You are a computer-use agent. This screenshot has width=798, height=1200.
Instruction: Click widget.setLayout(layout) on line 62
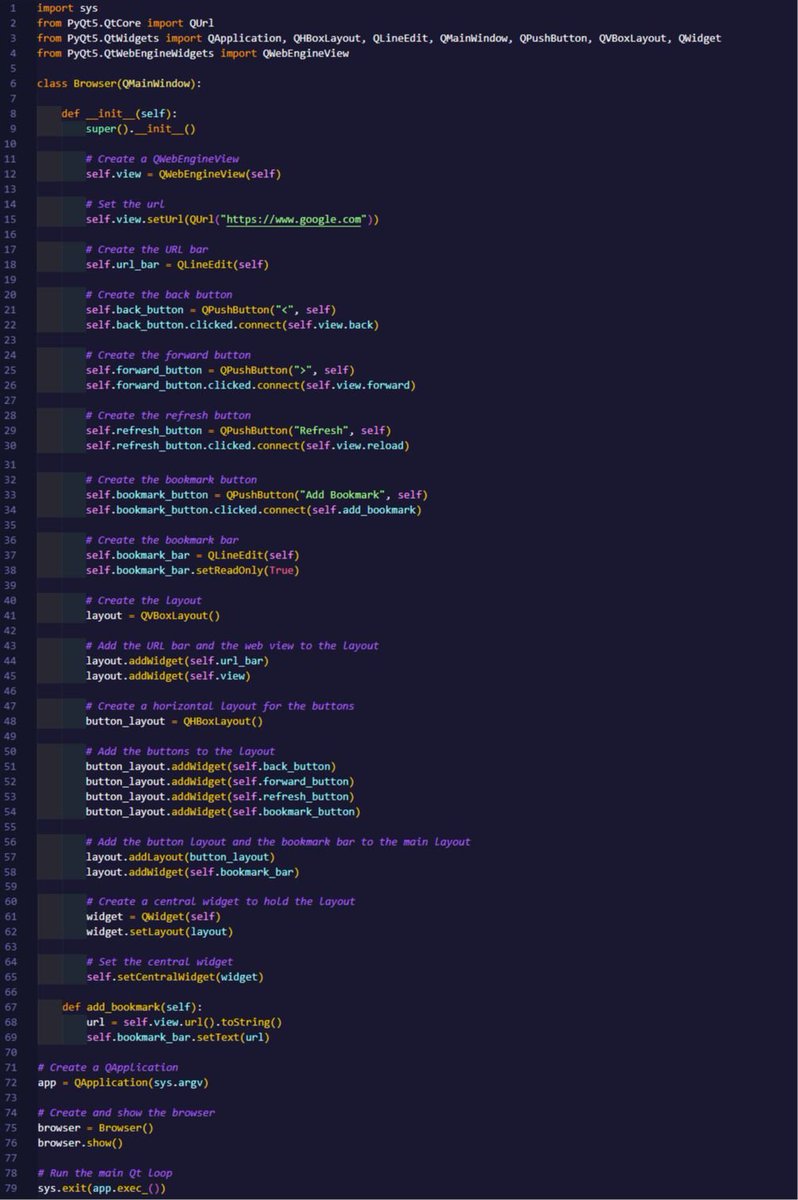click(x=159, y=932)
